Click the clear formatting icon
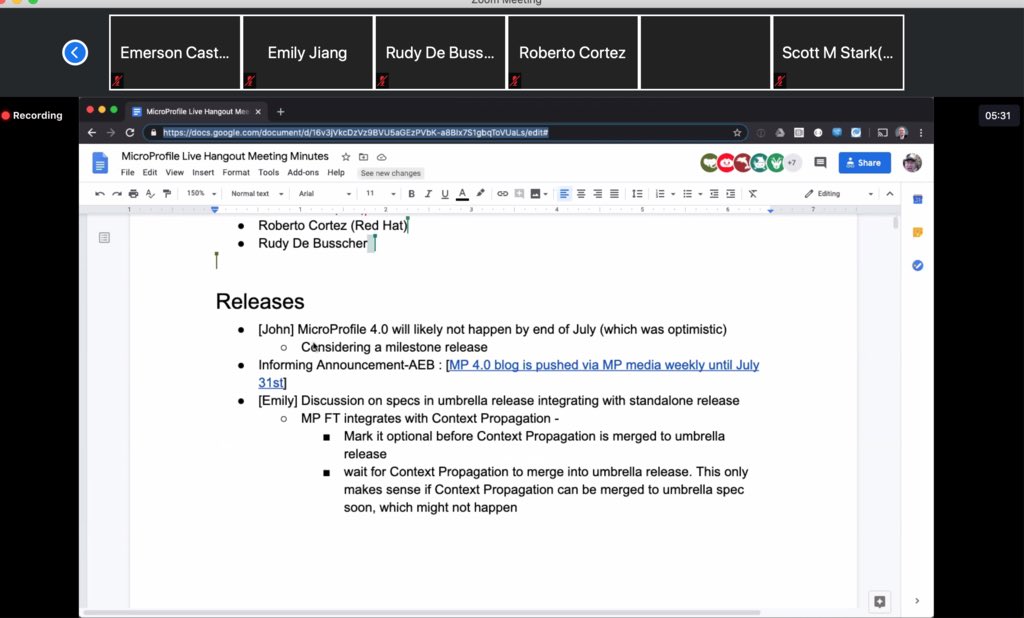Viewport: 1024px width, 618px height. 753,193
